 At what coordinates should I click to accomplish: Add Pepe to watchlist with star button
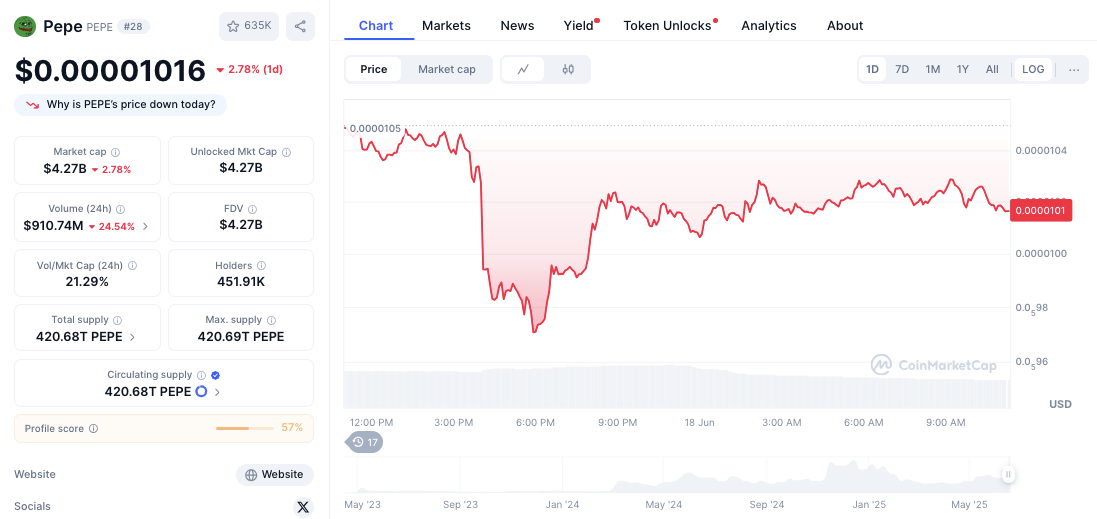coord(250,27)
